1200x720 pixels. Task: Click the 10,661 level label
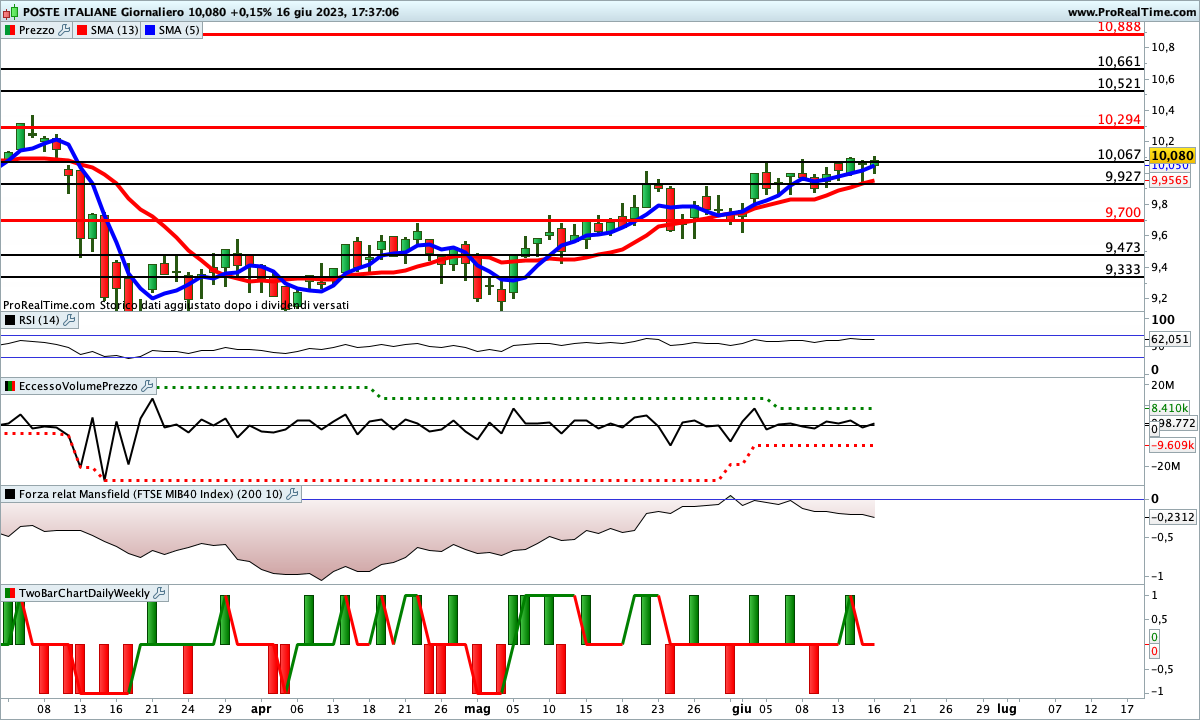click(x=1119, y=61)
